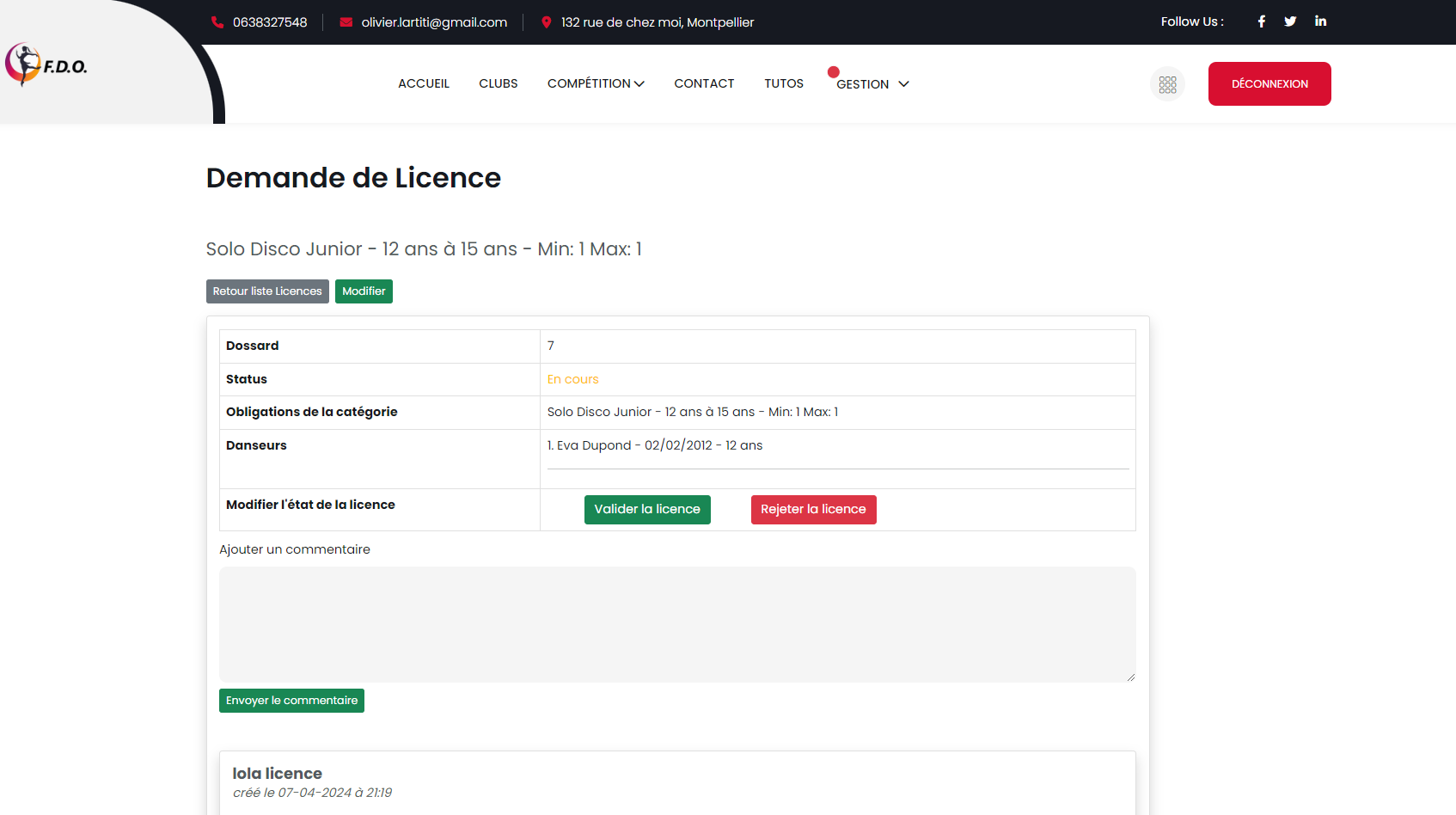Click the email envelope icon
The width and height of the screenshot is (1456, 815).
pos(346,22)
